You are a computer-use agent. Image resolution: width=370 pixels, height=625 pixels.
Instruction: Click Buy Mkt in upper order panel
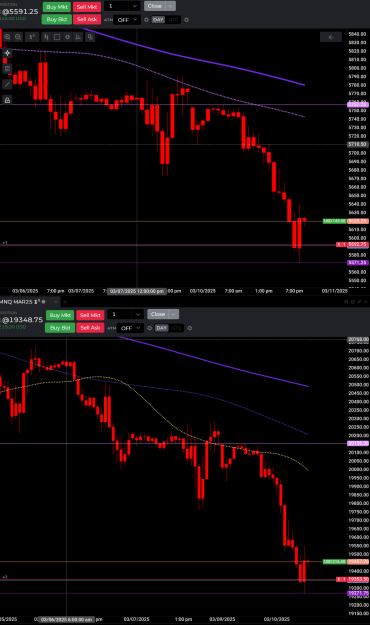[57, 7]
